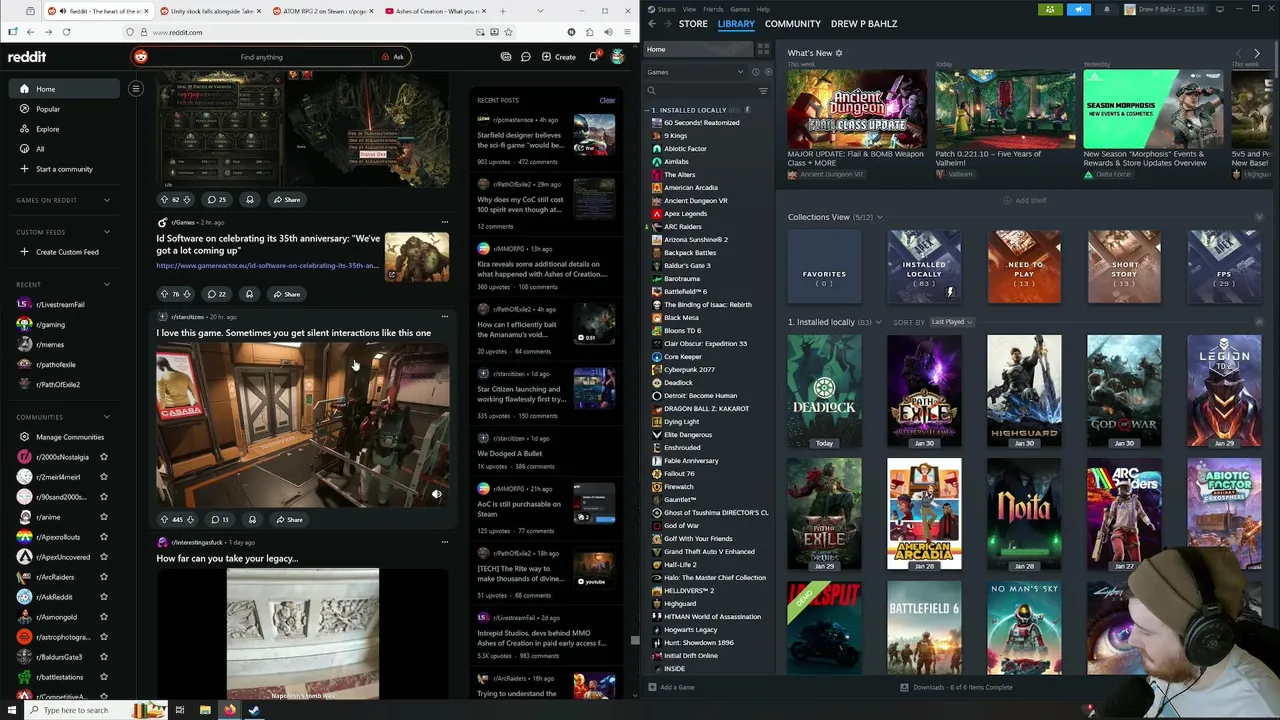The image size is (1280, 720).
Task: Favorite r/astrophotography with star
Action: click(103, 637)
